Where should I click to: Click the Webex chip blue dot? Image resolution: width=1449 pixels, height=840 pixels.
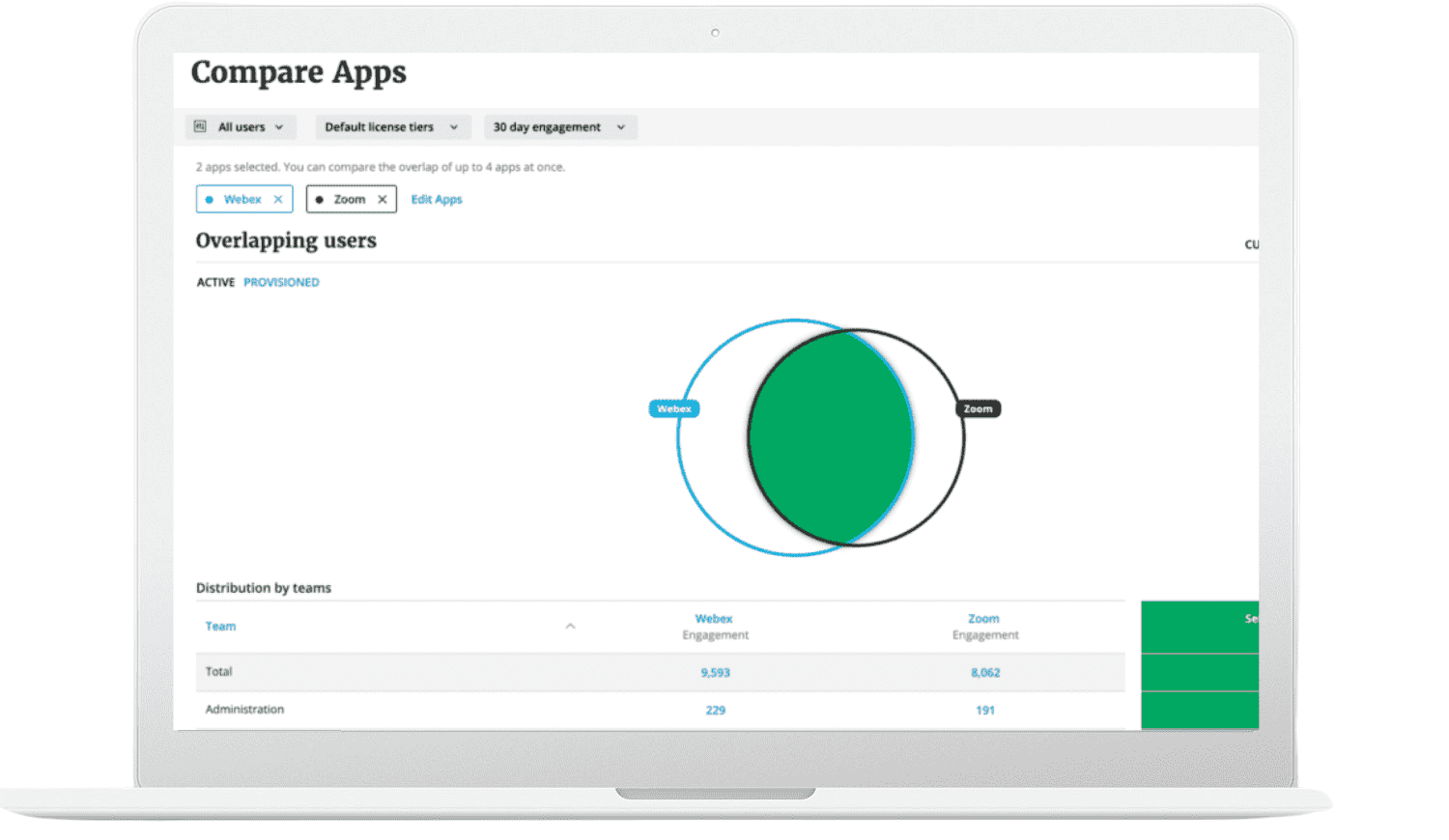pyautogui.click(x=210, y=200)
